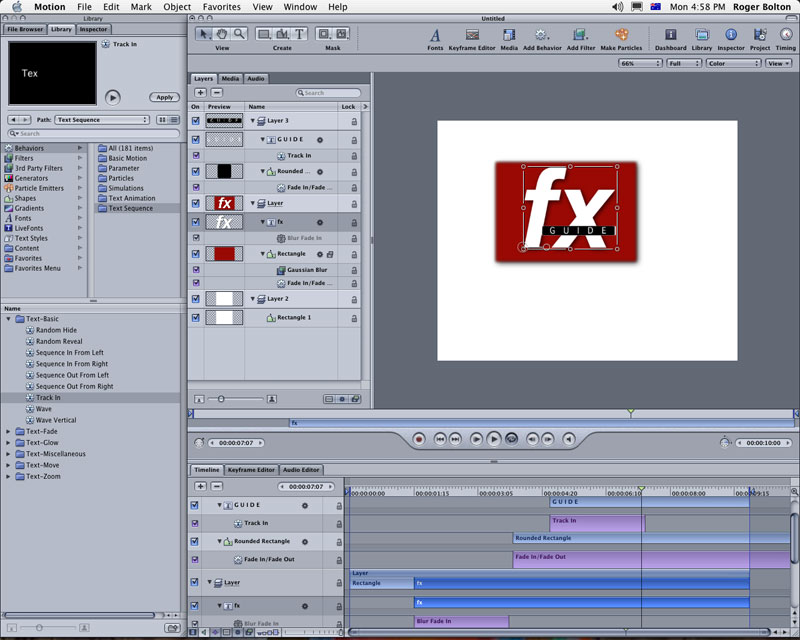Open the View options dropdown

coord(779,63)
